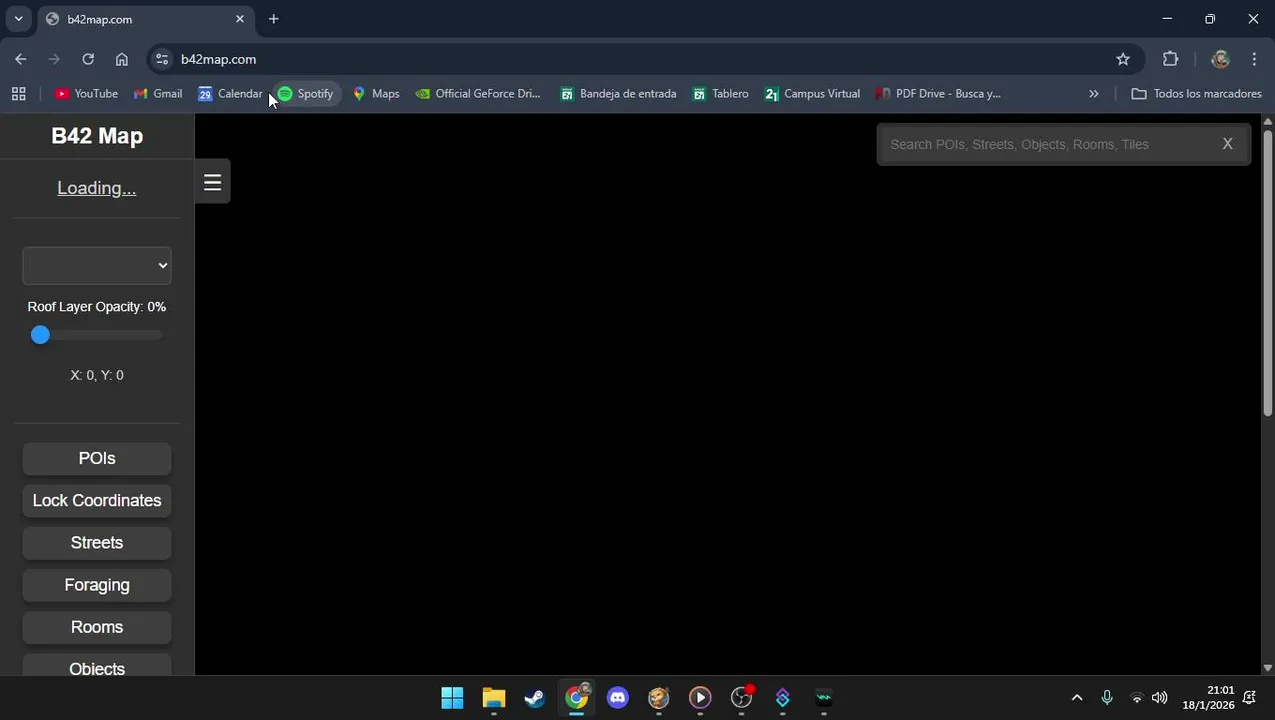Open the Bandeja de entrada bookmark
The width and height of the screenshot is (1275, 720).
tap(618, 93)
